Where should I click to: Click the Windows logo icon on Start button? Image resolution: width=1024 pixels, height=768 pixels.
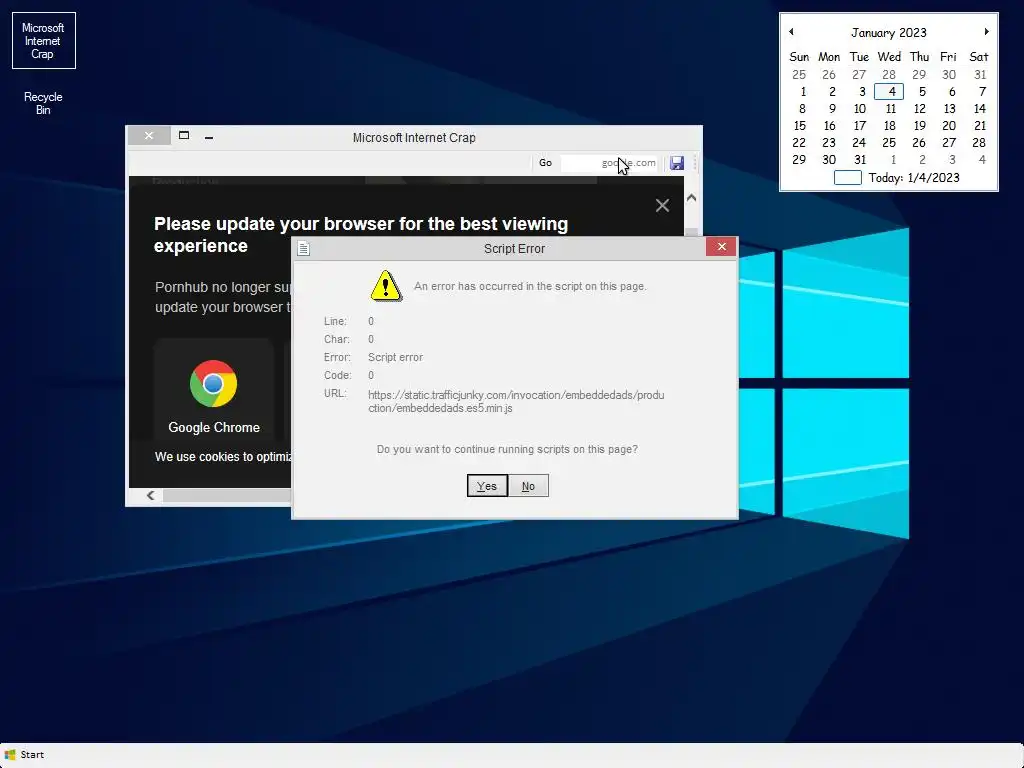pyautogui.click(x=10, y=755)
